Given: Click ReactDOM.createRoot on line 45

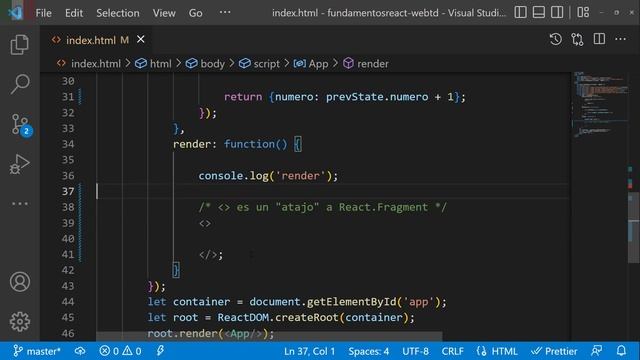Looking at the screenshot, I should click(278, 318).
